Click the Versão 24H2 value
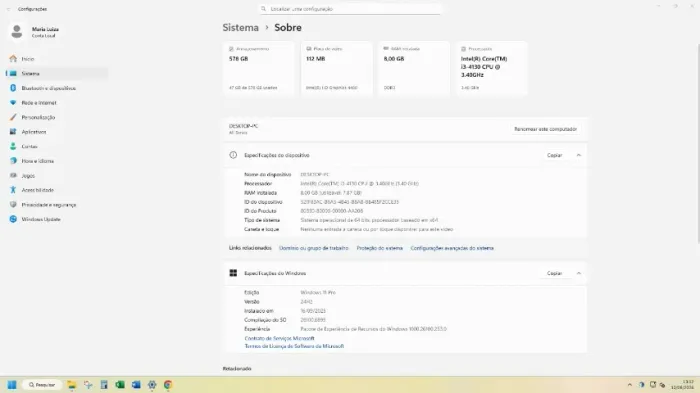This screenshot has width=700, height=393. pos(306,302)
